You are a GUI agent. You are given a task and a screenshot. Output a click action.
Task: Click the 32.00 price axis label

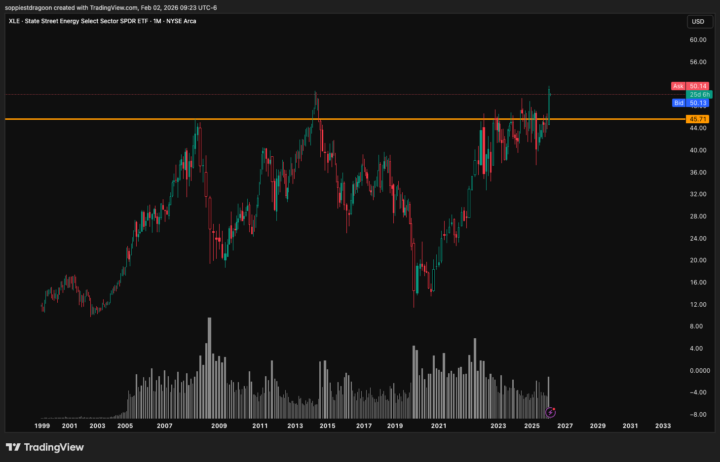tap(698, 194)
